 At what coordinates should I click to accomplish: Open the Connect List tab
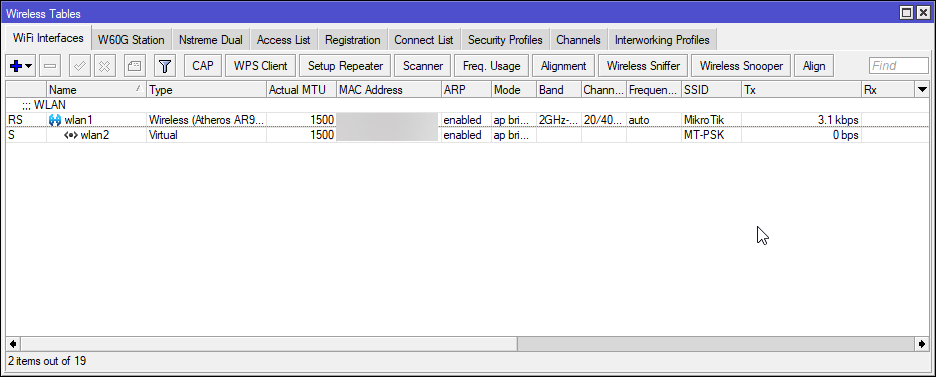click(424, 40)
